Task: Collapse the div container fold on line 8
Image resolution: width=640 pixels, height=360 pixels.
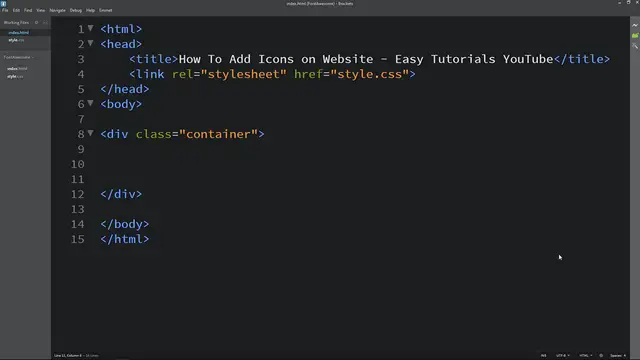Action: (91, 133)
